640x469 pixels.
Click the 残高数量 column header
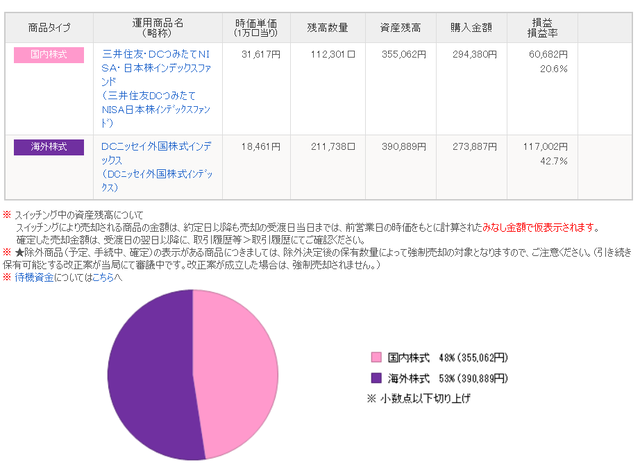coord(328,28)
